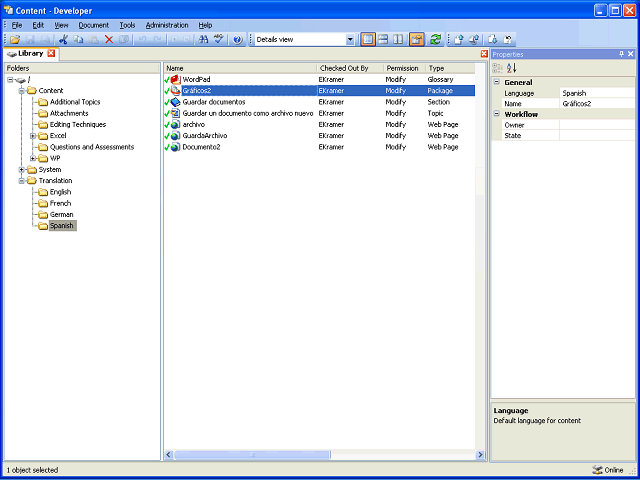Image resolution: width=640 pixels, height=480 pixels.
Task: Click the red X Delete icon
Action: [x=109, y=40]
